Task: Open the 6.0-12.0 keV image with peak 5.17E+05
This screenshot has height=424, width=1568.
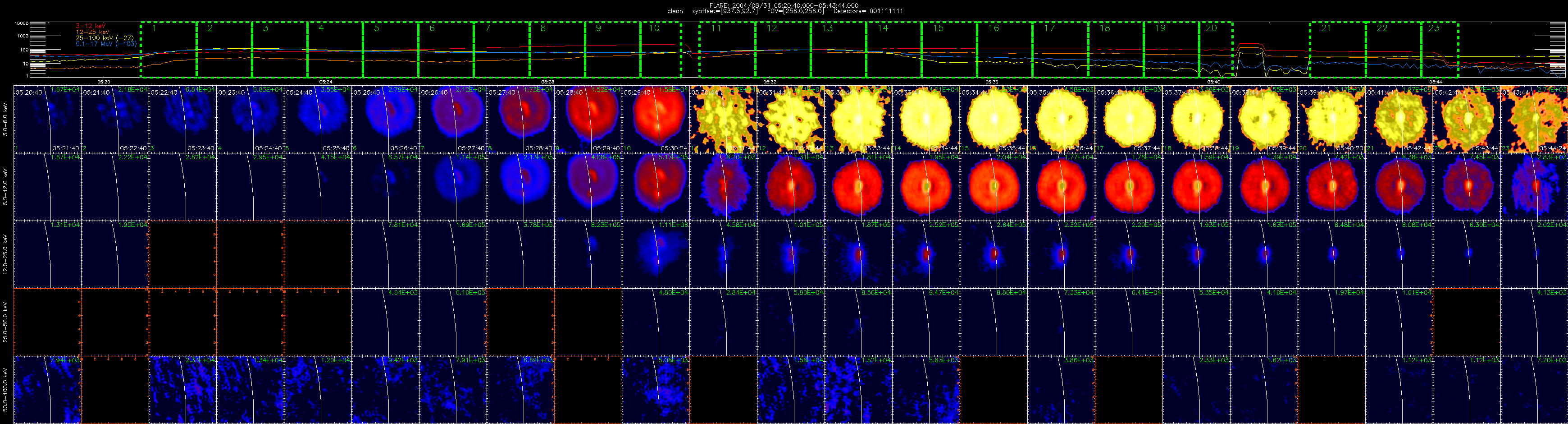Action: click(656, 186)
